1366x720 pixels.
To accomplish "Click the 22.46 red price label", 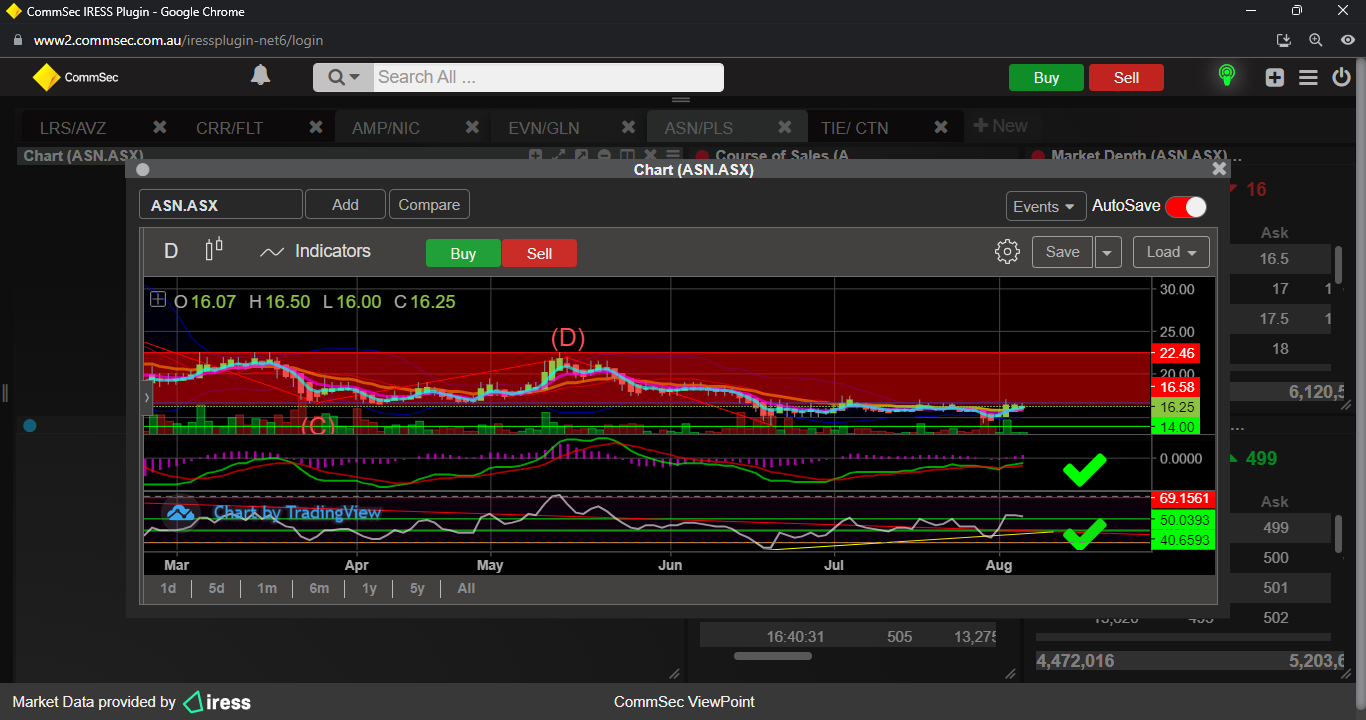I will tap(1175, 353).
